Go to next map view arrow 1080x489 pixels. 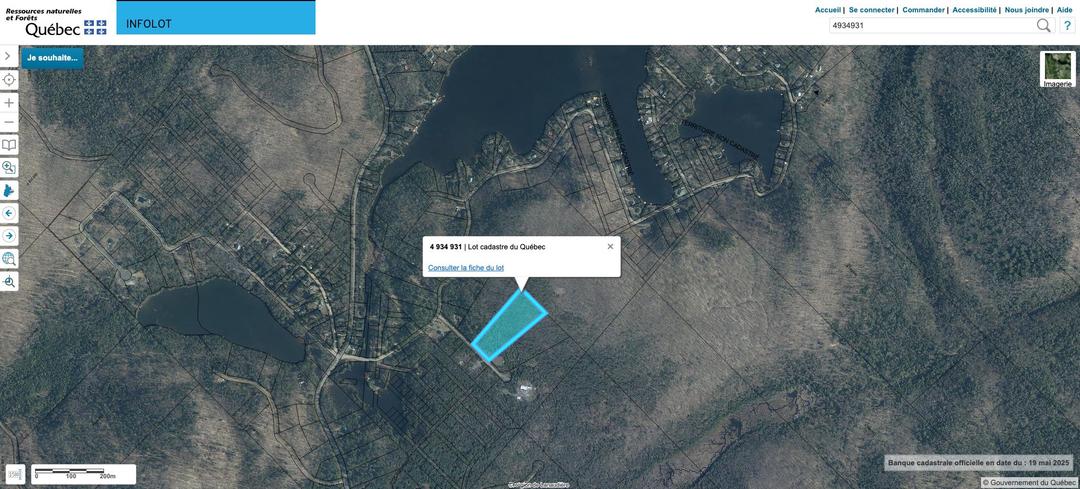coord(9,236)
